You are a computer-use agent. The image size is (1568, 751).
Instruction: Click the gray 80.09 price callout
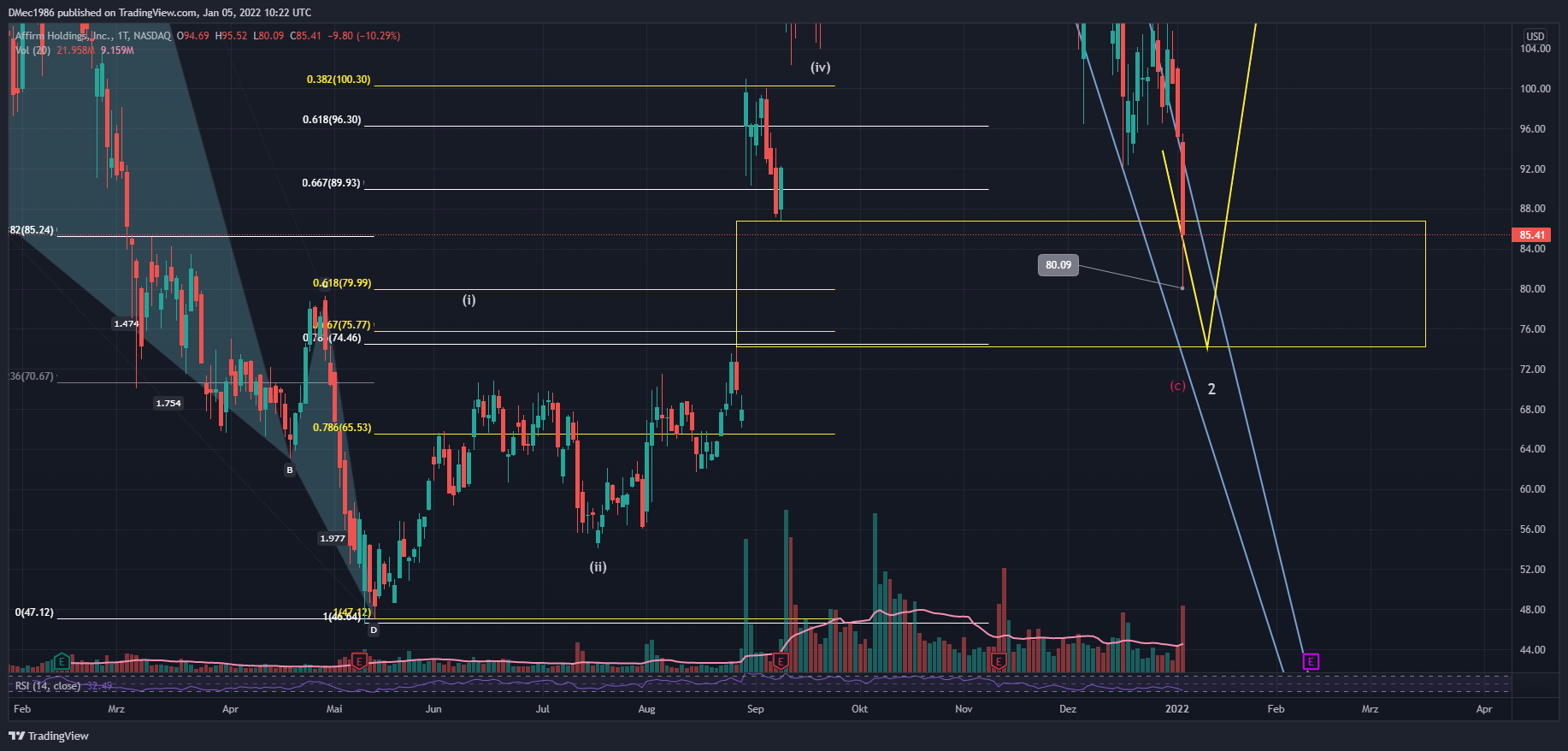point(1058,265)
